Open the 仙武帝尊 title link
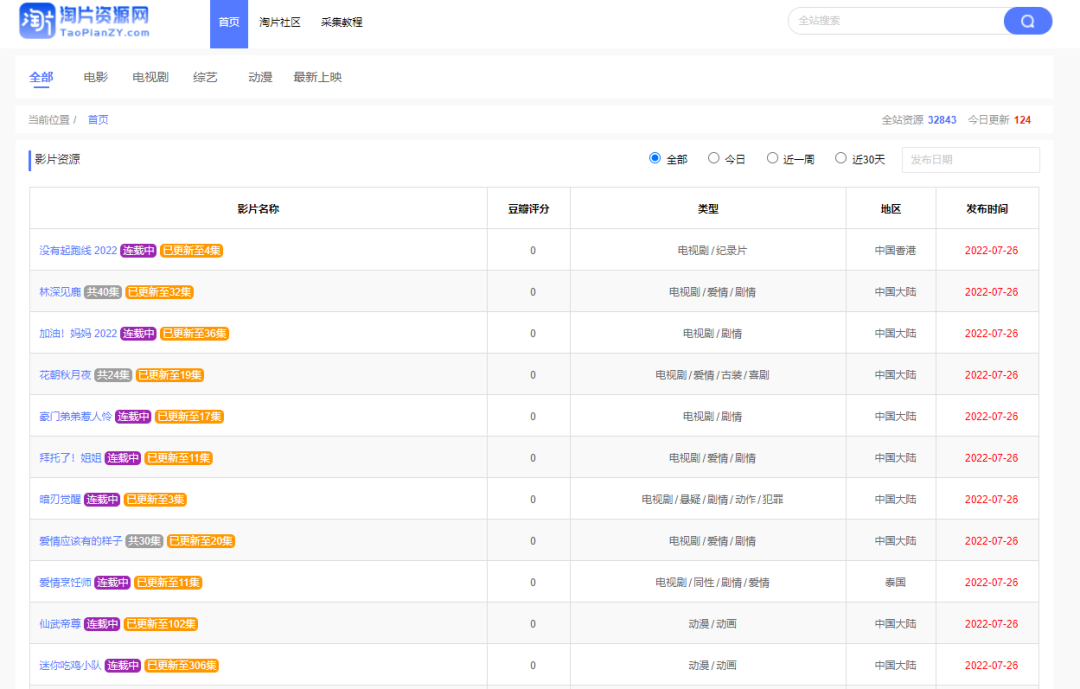Image resolution: width=1080 pixels, height=689 pixels. (60, 624)
